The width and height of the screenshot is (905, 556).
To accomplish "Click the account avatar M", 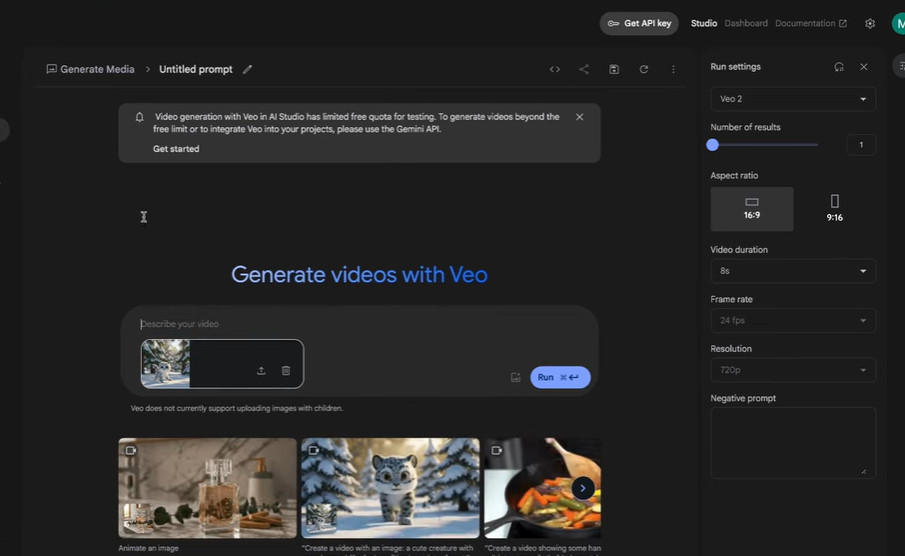I will [899, 24].
